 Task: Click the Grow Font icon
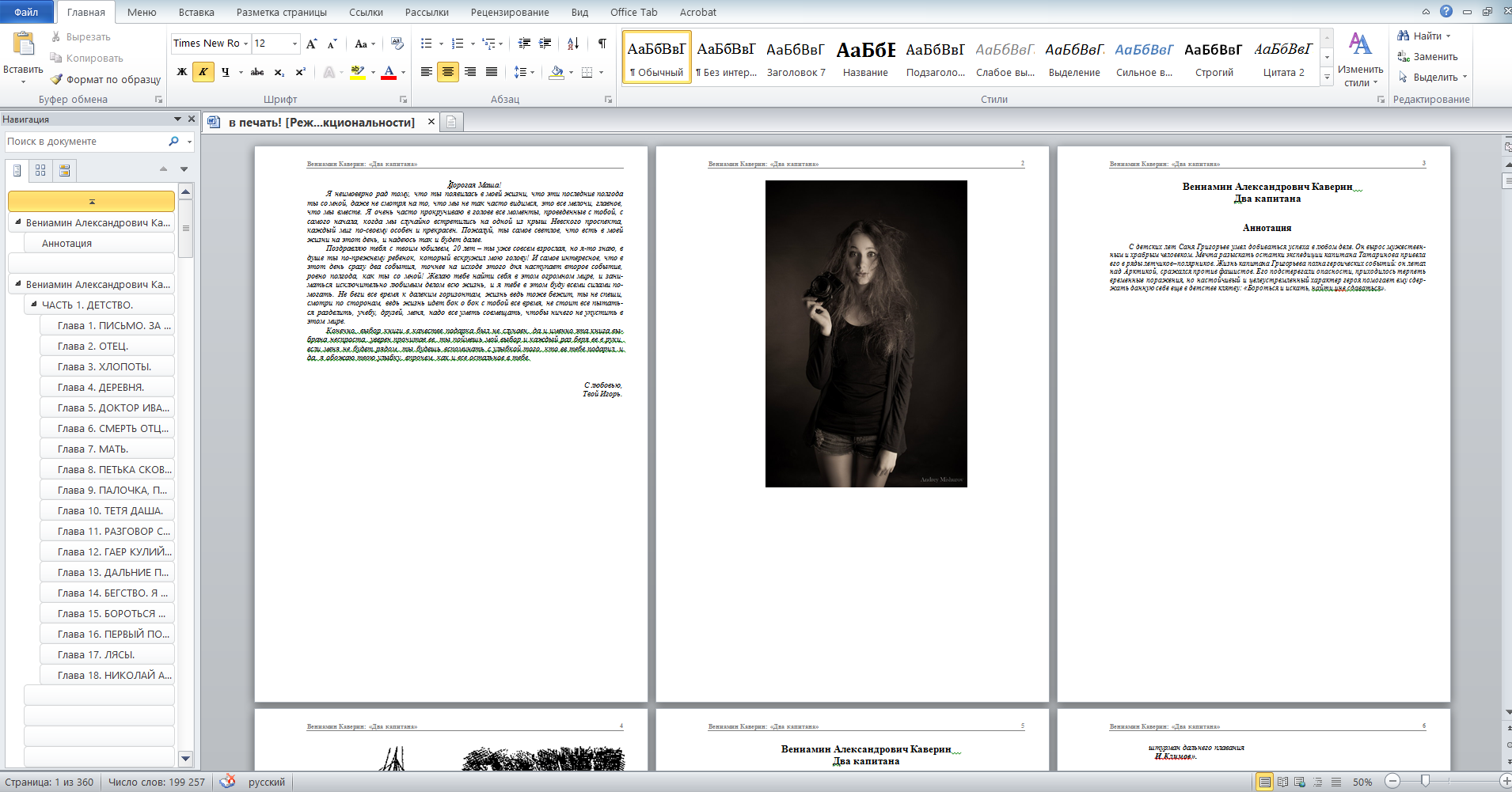pos(312,44)
